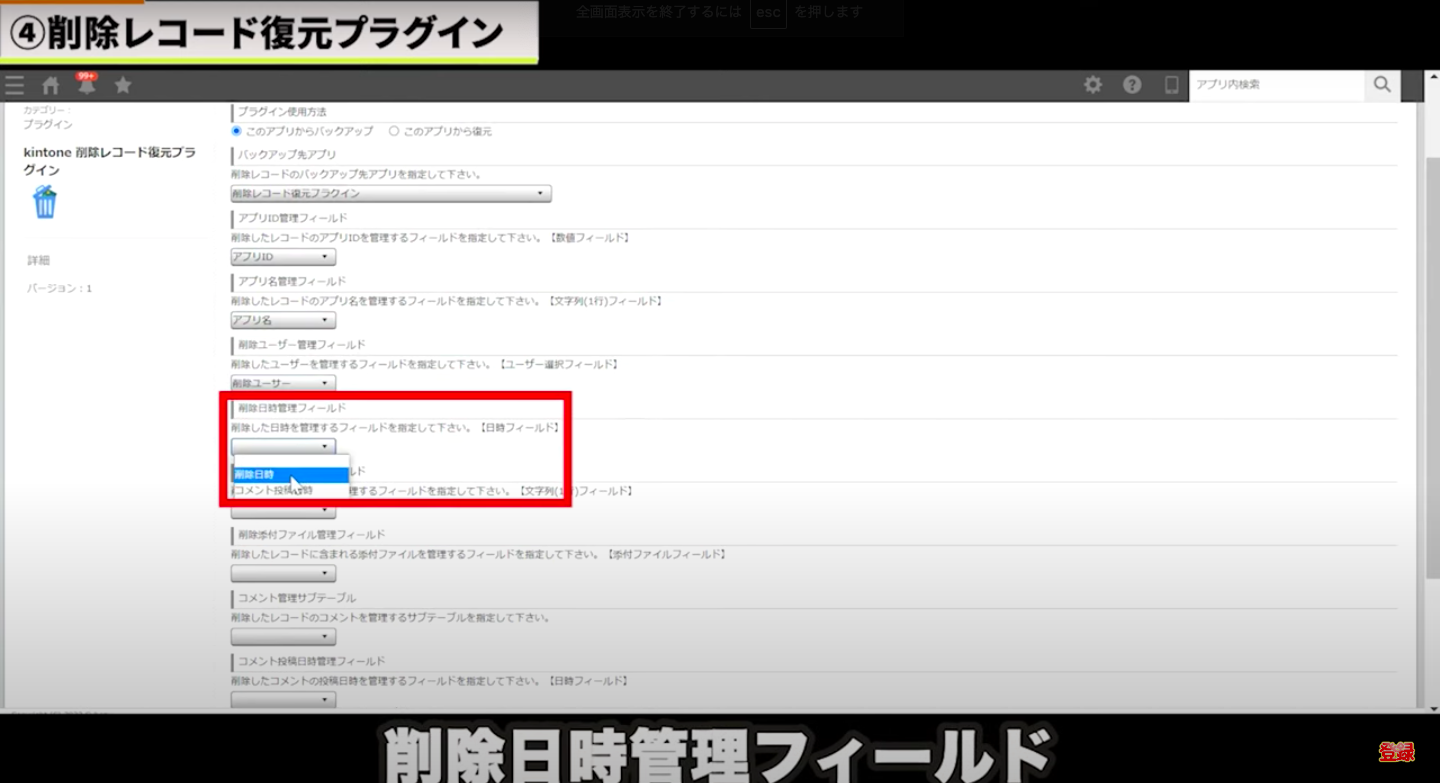Click the search magnifier icon
This screenshot has height=783, width=1440.
tap(1382, 85)
